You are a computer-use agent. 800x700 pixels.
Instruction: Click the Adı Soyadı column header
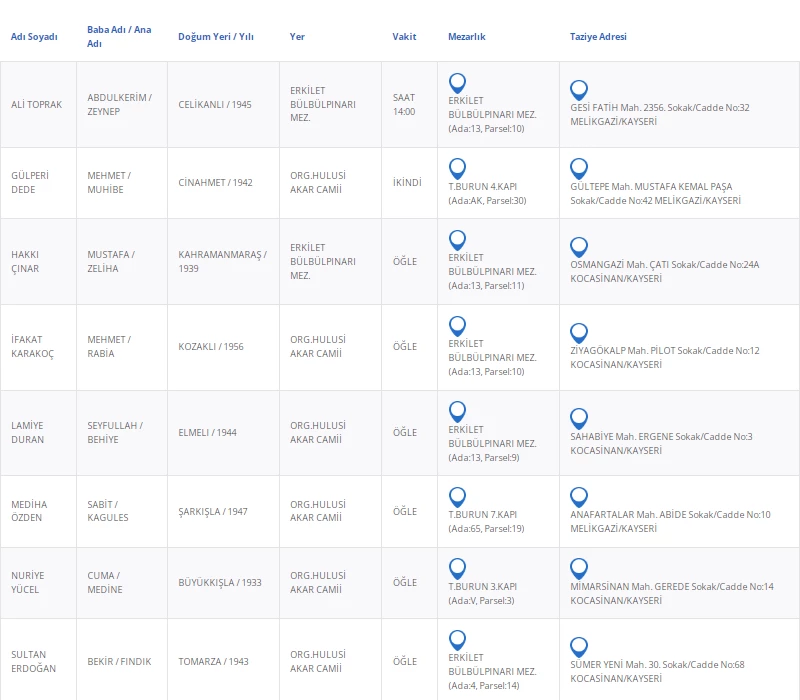tap(34, 37)
